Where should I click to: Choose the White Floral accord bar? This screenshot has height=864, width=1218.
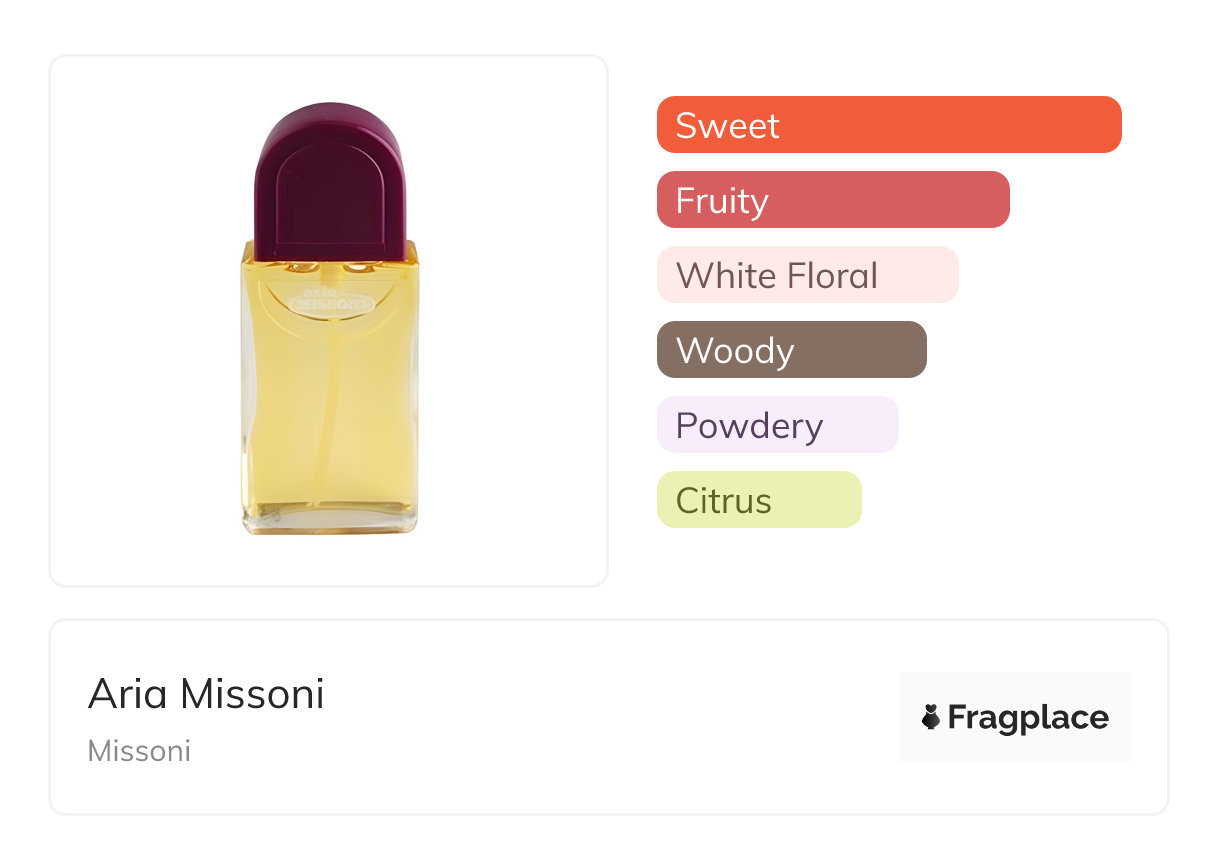[807, 275]
